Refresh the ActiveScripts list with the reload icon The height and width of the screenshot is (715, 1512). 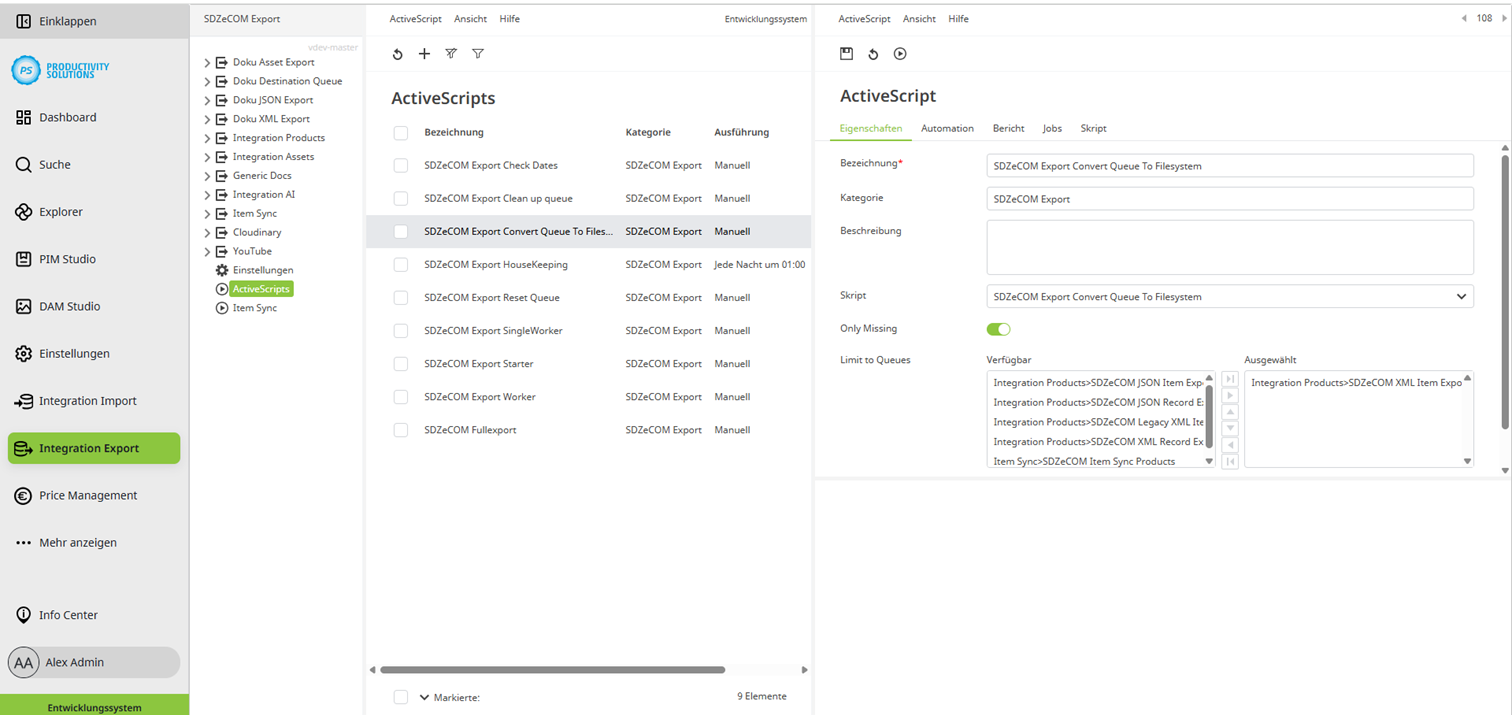[x=397, y=54]
